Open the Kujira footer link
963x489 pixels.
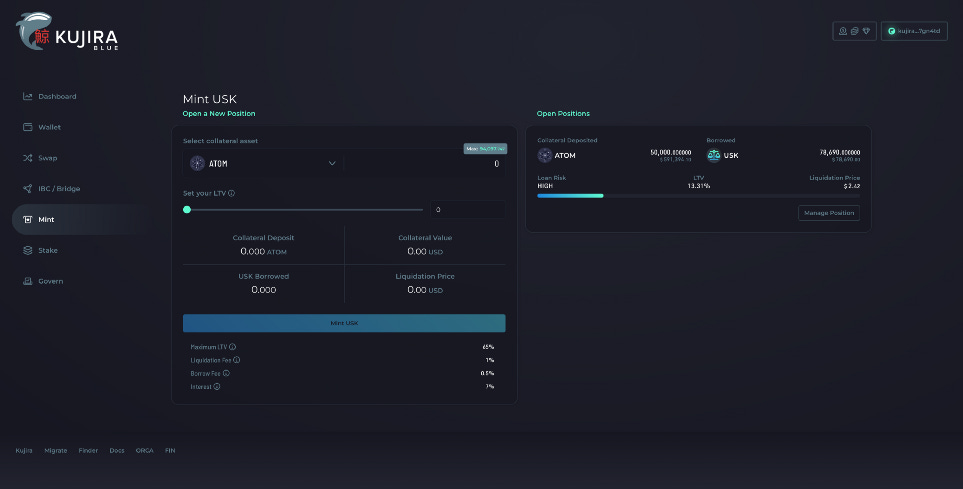(24, 450)
